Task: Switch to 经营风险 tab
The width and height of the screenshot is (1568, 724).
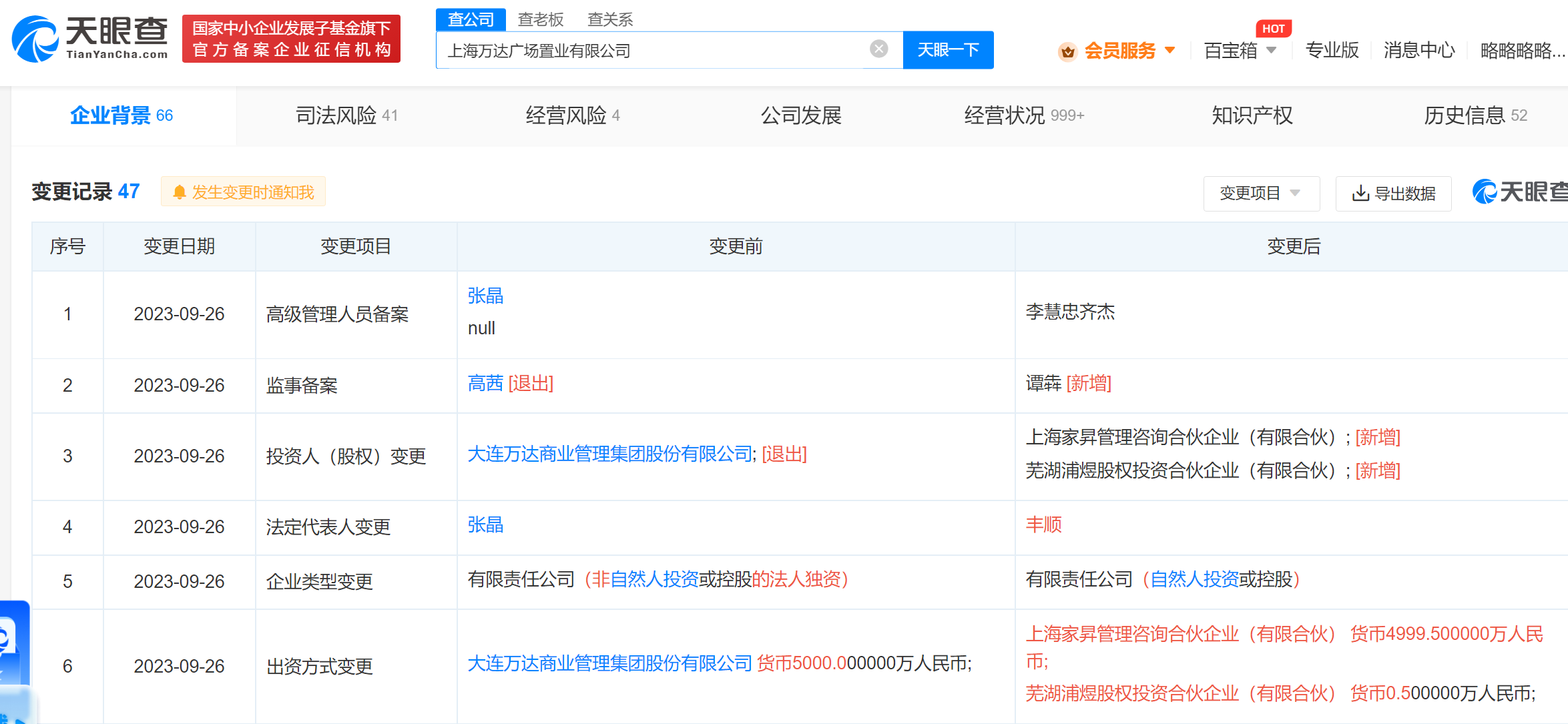Action: click(x=573, y=115)
